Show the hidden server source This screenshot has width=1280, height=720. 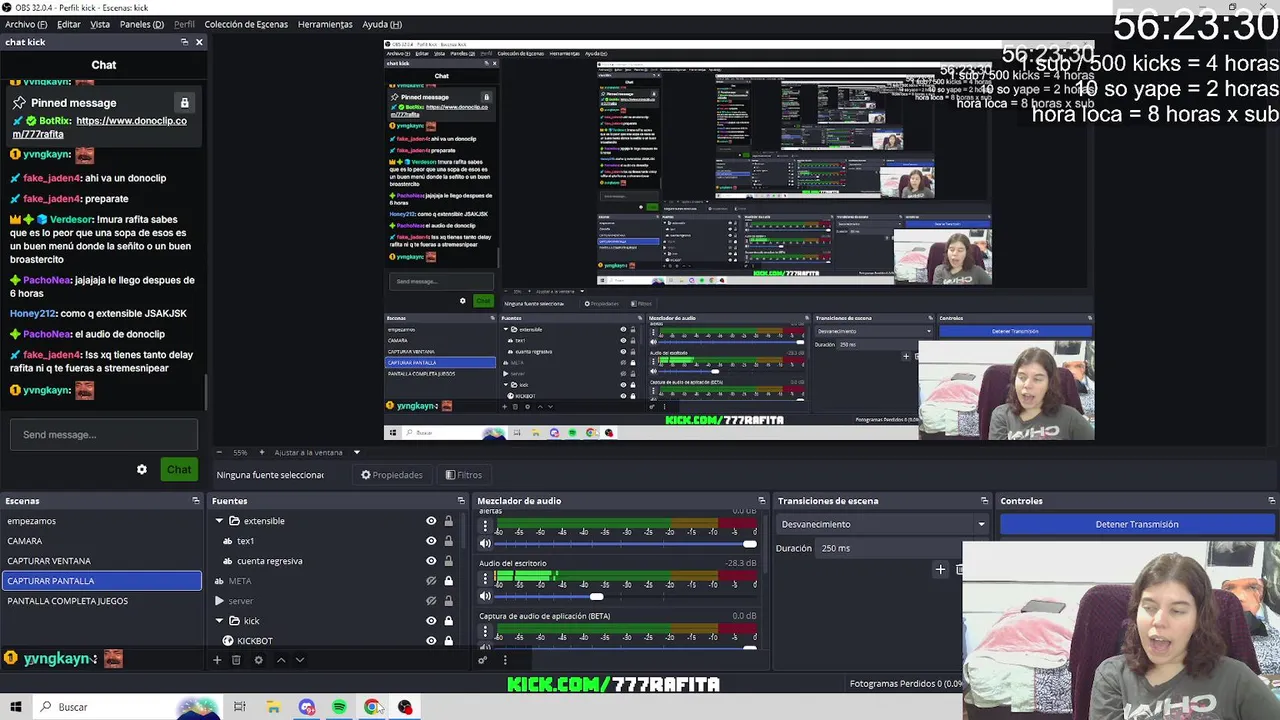coord(431,601)
